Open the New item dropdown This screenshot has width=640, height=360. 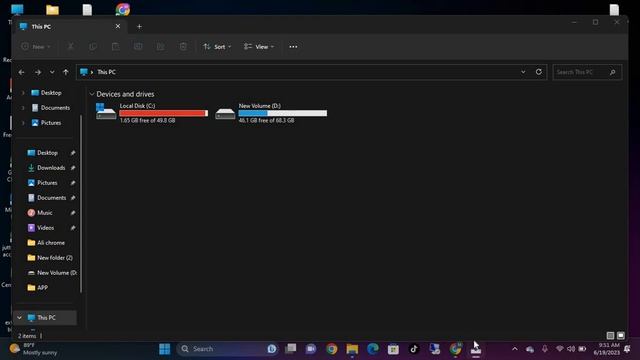36,47
